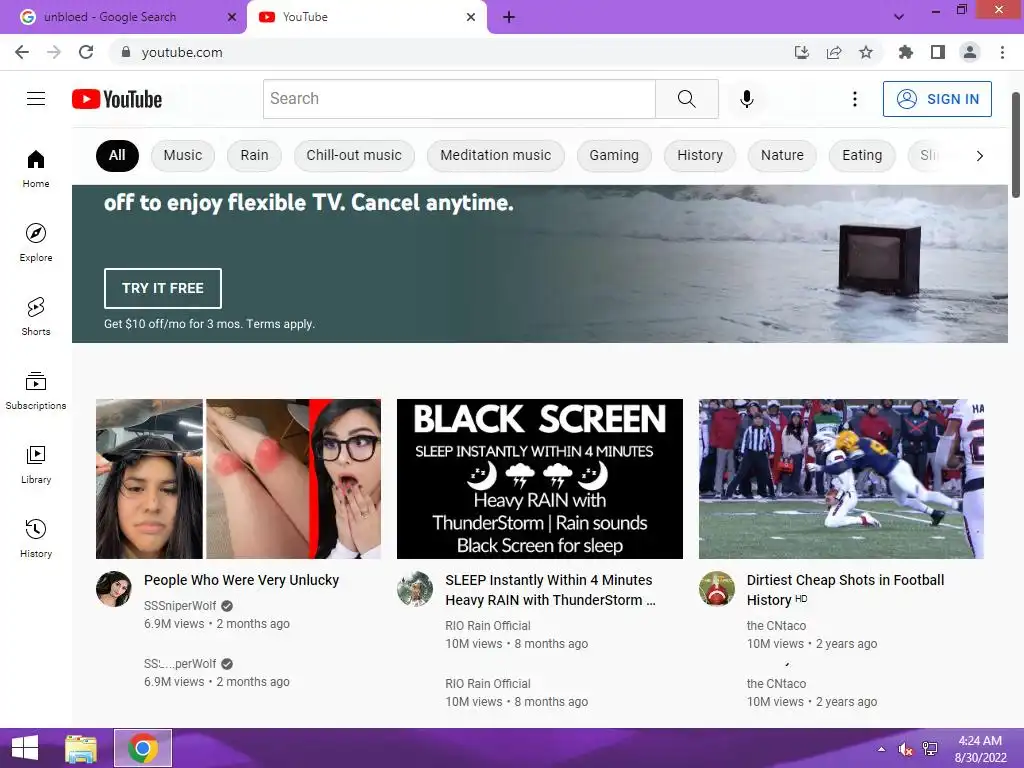Image resolution: width=1024 pixels, height=768 pixels.
Task: Select the Nature filter chip
Action: click(782, 155)
